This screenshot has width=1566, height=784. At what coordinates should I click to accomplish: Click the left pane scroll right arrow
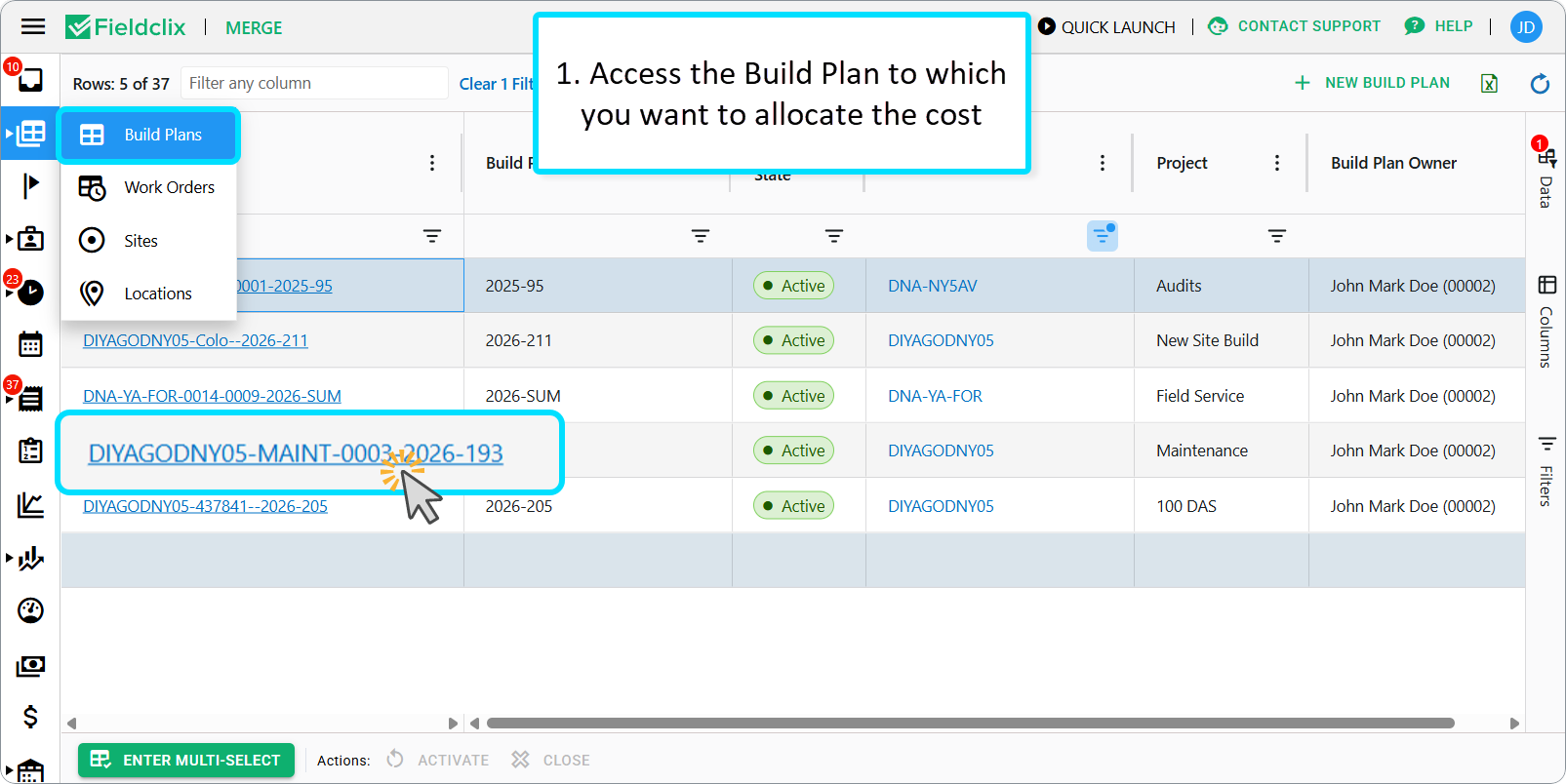coord(452,724)
